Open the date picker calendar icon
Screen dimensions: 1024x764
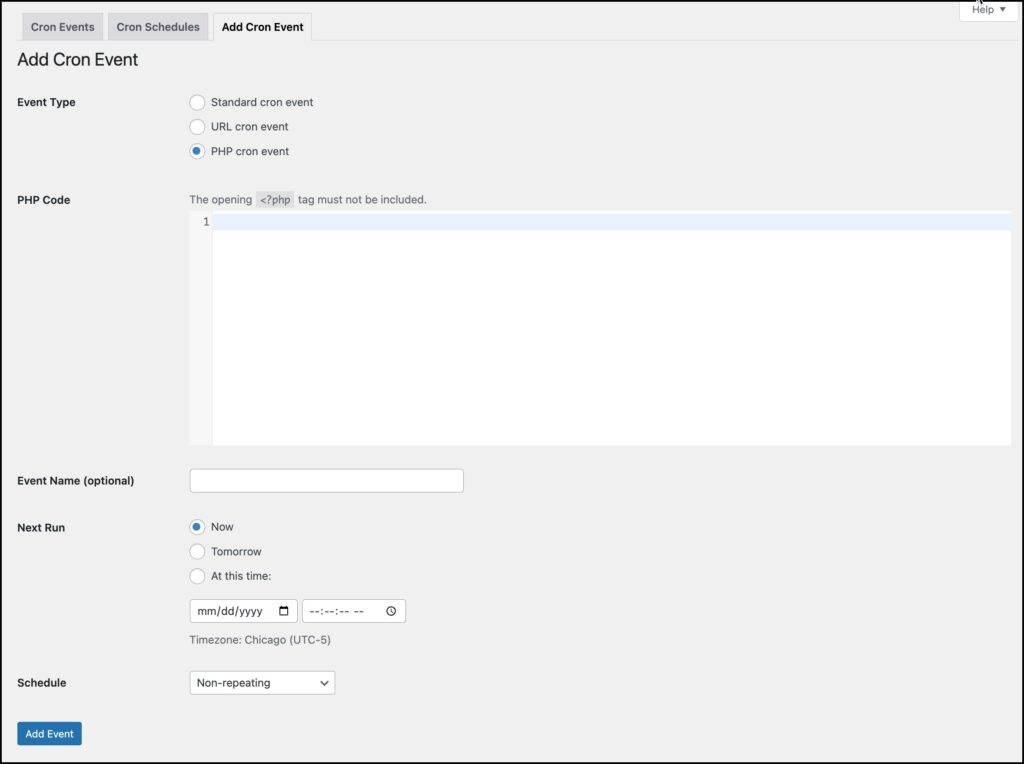[x=286, y=610]
